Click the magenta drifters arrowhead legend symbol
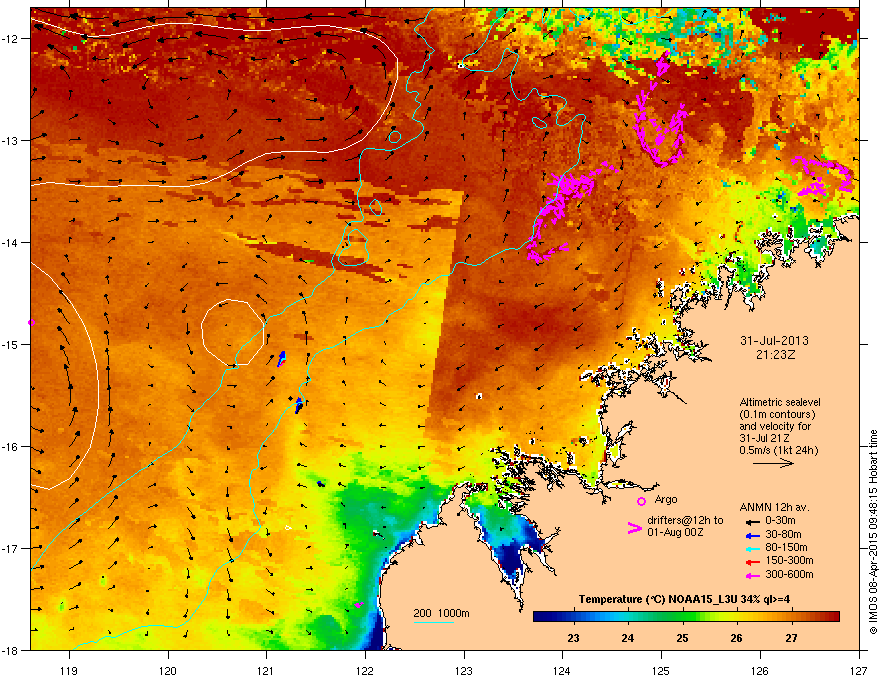 click(634, 528)
